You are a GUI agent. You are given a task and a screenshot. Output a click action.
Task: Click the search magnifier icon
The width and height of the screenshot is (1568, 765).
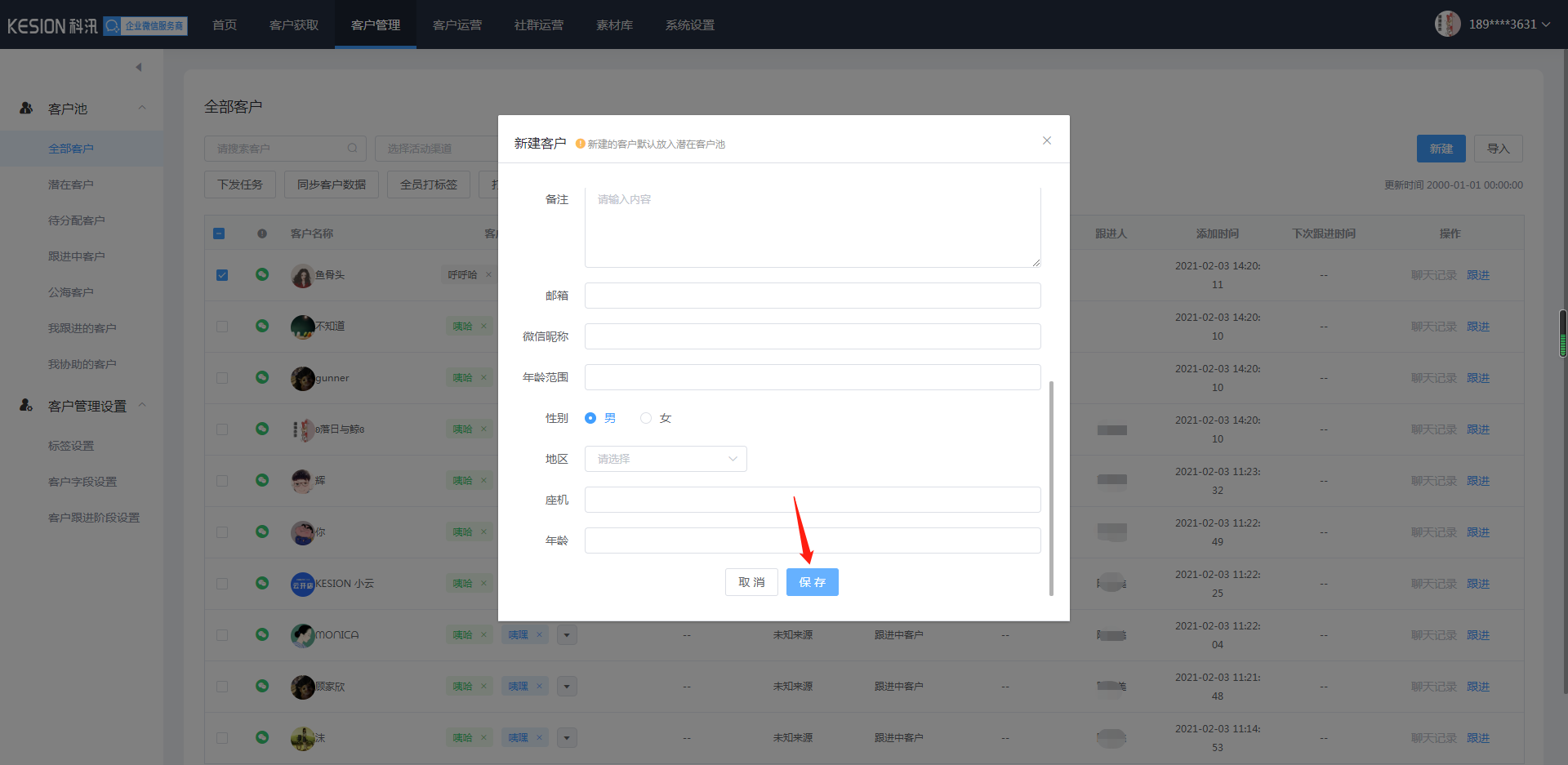352,149
